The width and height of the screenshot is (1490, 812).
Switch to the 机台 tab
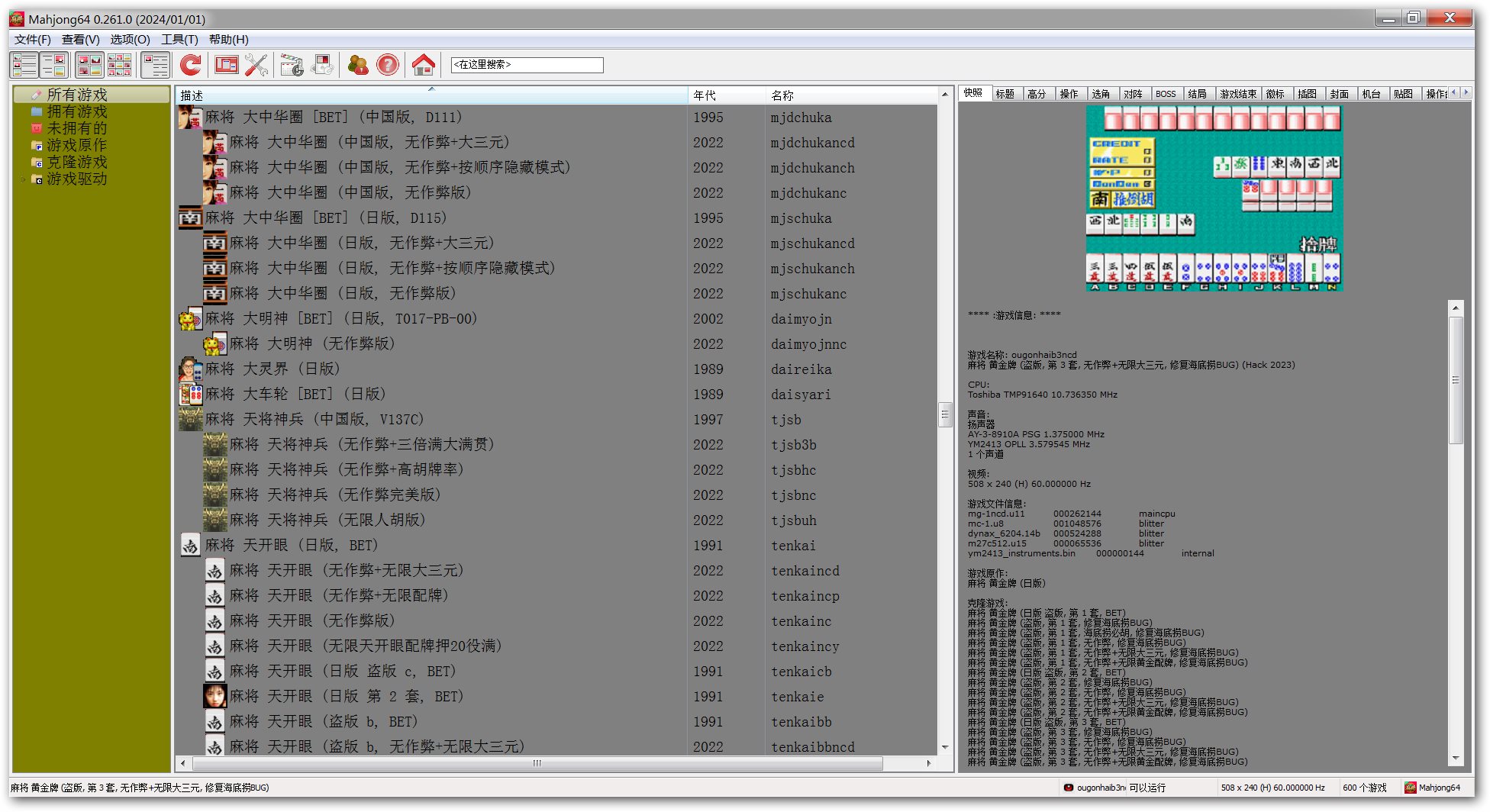click(x=1371, y=94)
